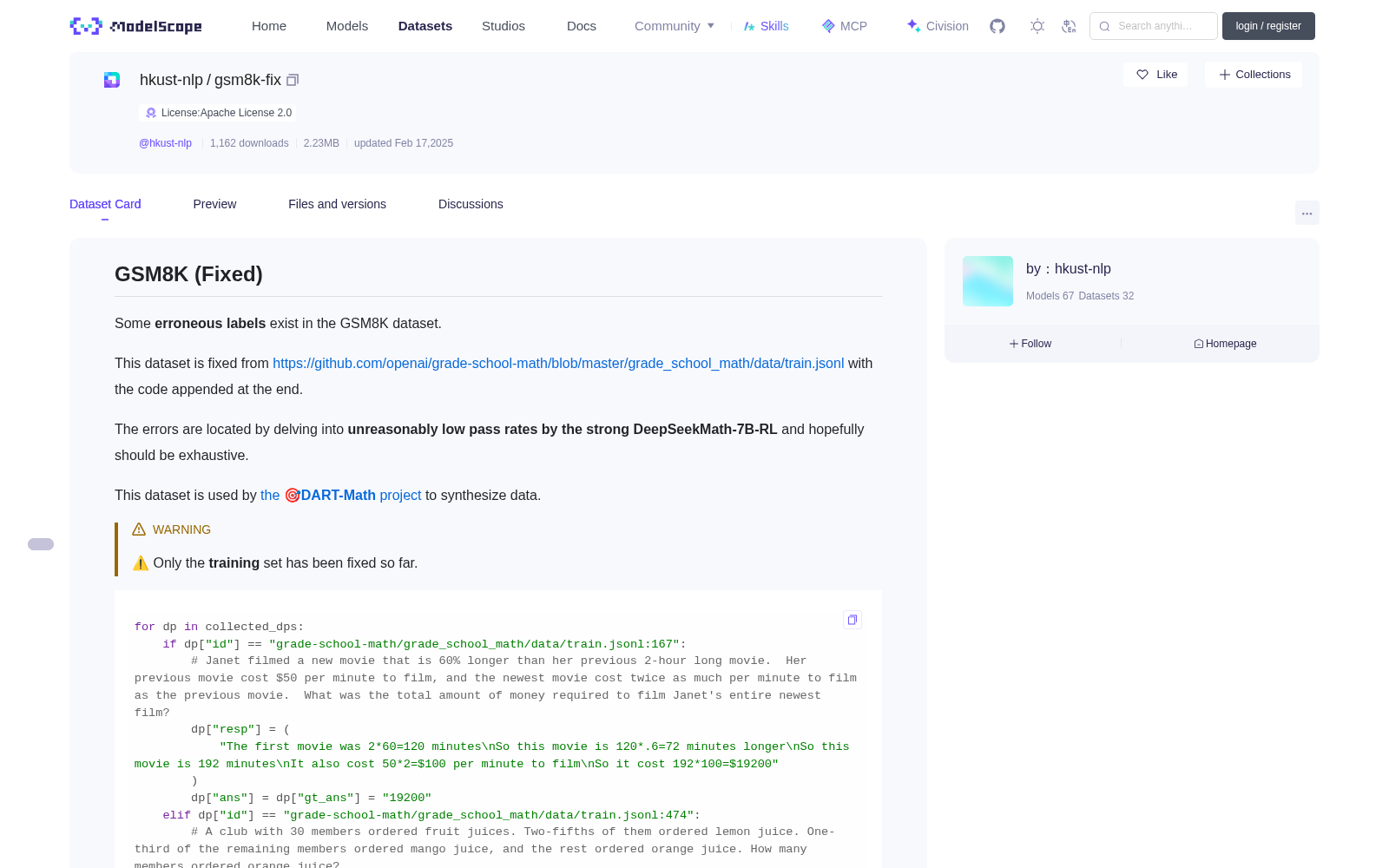Focus the search anything field
The height and width of the screenshot is (868, 1389).
tap(1154, 26)
